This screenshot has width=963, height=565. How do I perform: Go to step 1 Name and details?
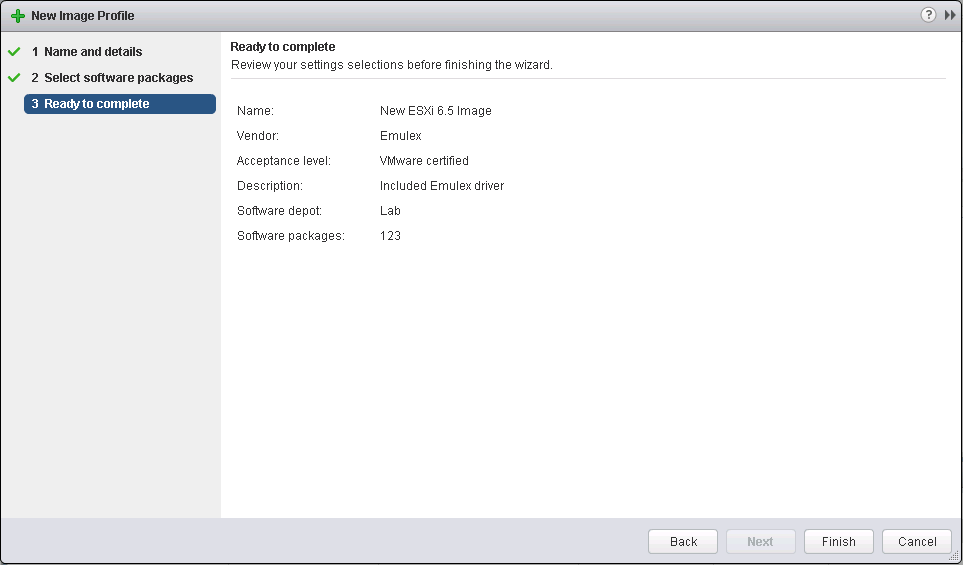coord(92,52)
